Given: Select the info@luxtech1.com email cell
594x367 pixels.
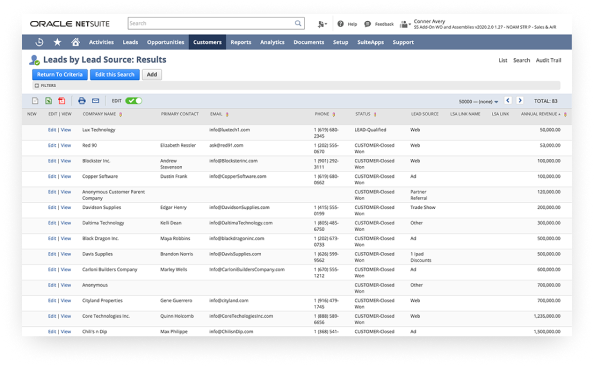Looking at the screenshot, I should click(x=230, y=130).
